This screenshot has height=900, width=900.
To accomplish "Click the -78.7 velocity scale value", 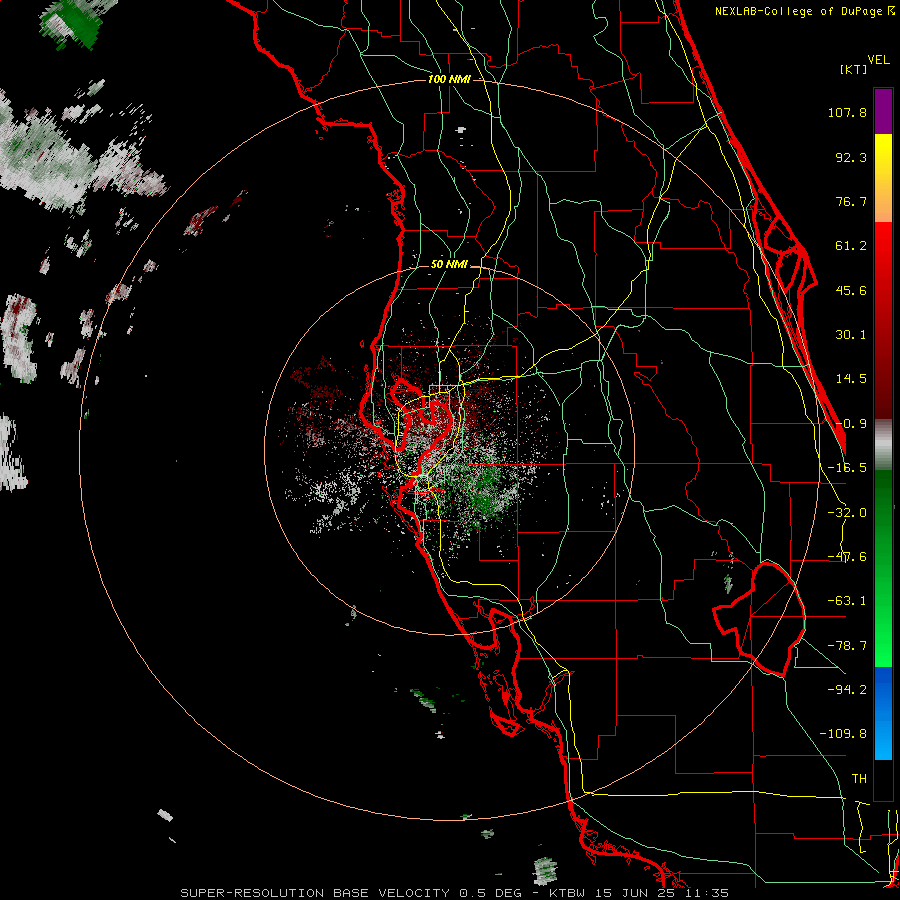I will pos(847,646).
